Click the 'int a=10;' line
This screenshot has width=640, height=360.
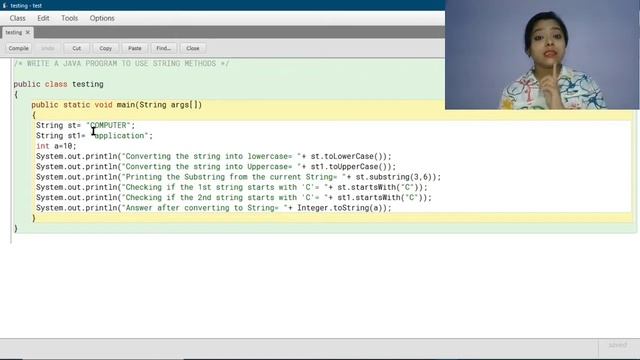[56, 146]
